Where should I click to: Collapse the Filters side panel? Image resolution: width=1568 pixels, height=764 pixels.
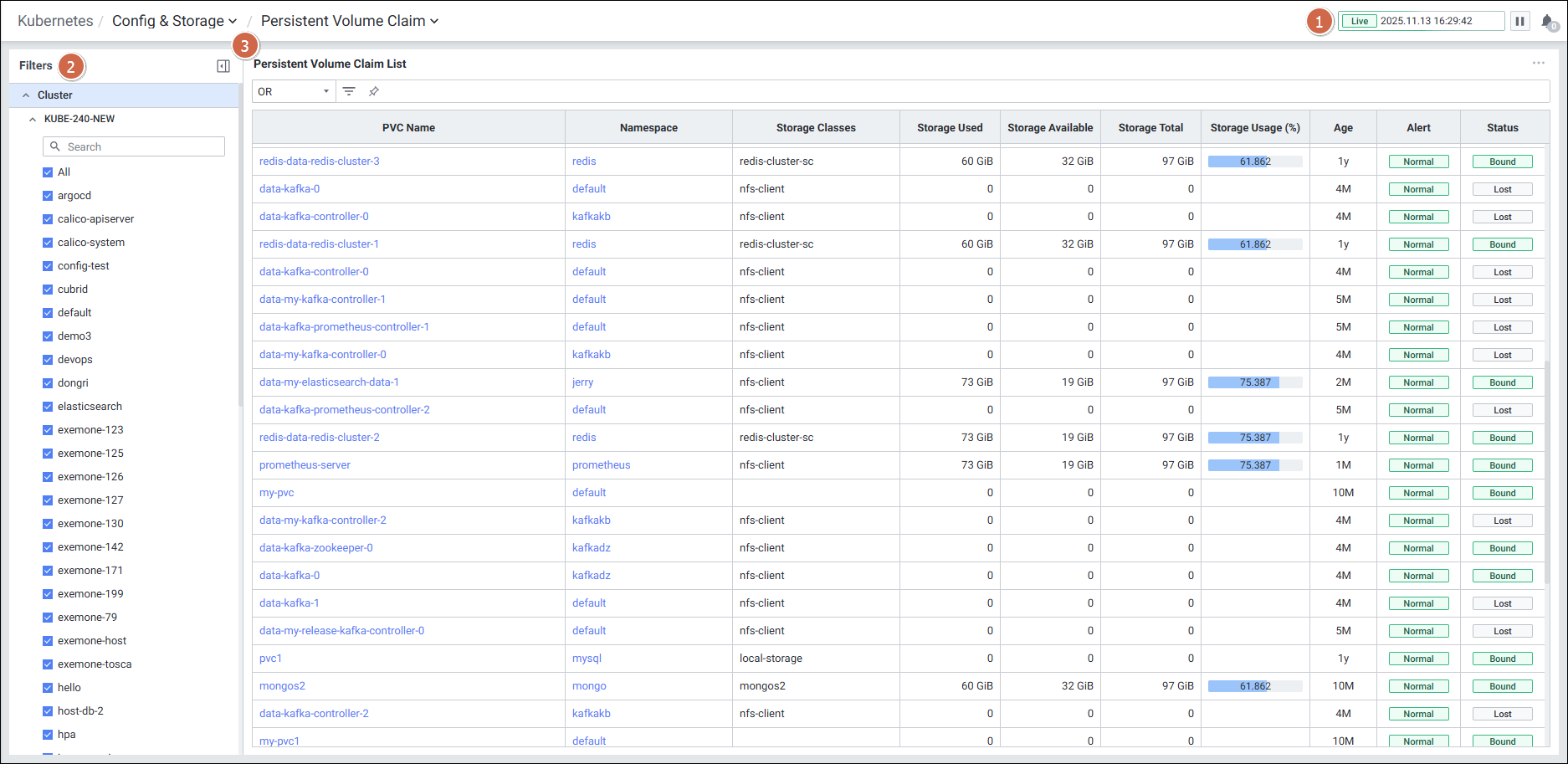[x=223, y=66]
